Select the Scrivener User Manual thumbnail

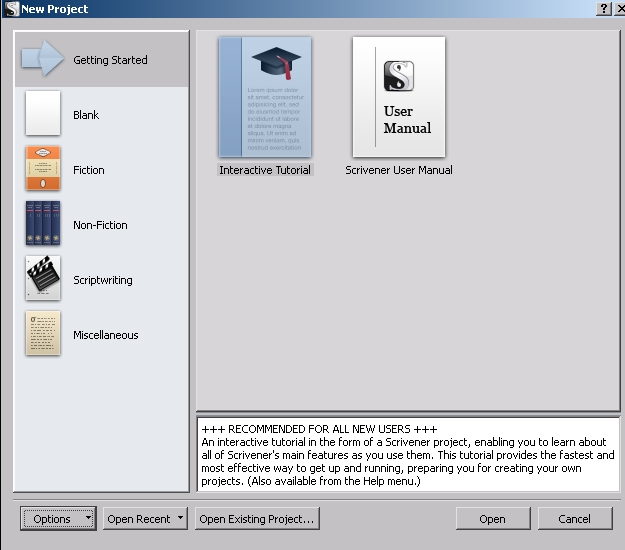399,97
